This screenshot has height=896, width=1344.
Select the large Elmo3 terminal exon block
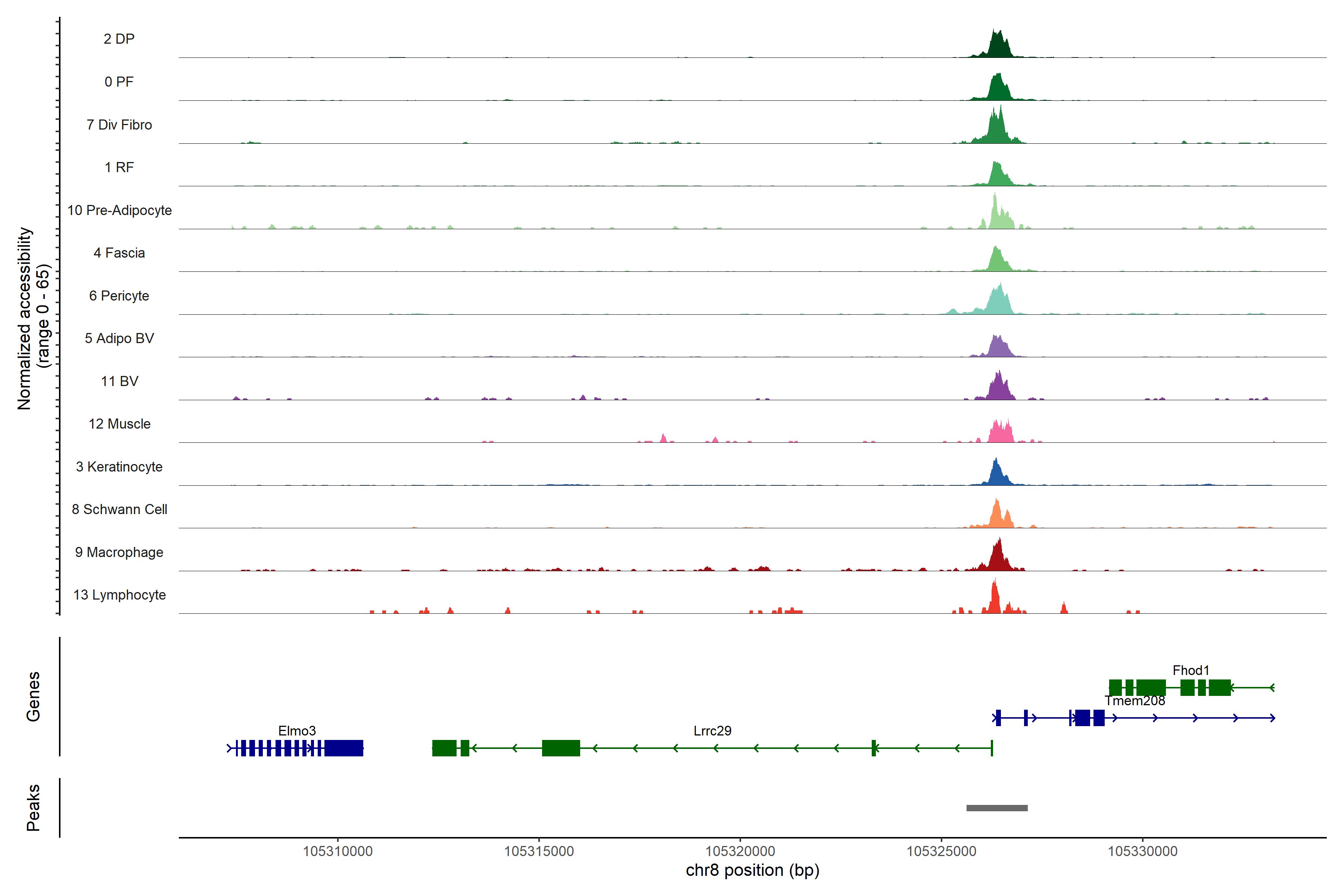coord(343,748)
